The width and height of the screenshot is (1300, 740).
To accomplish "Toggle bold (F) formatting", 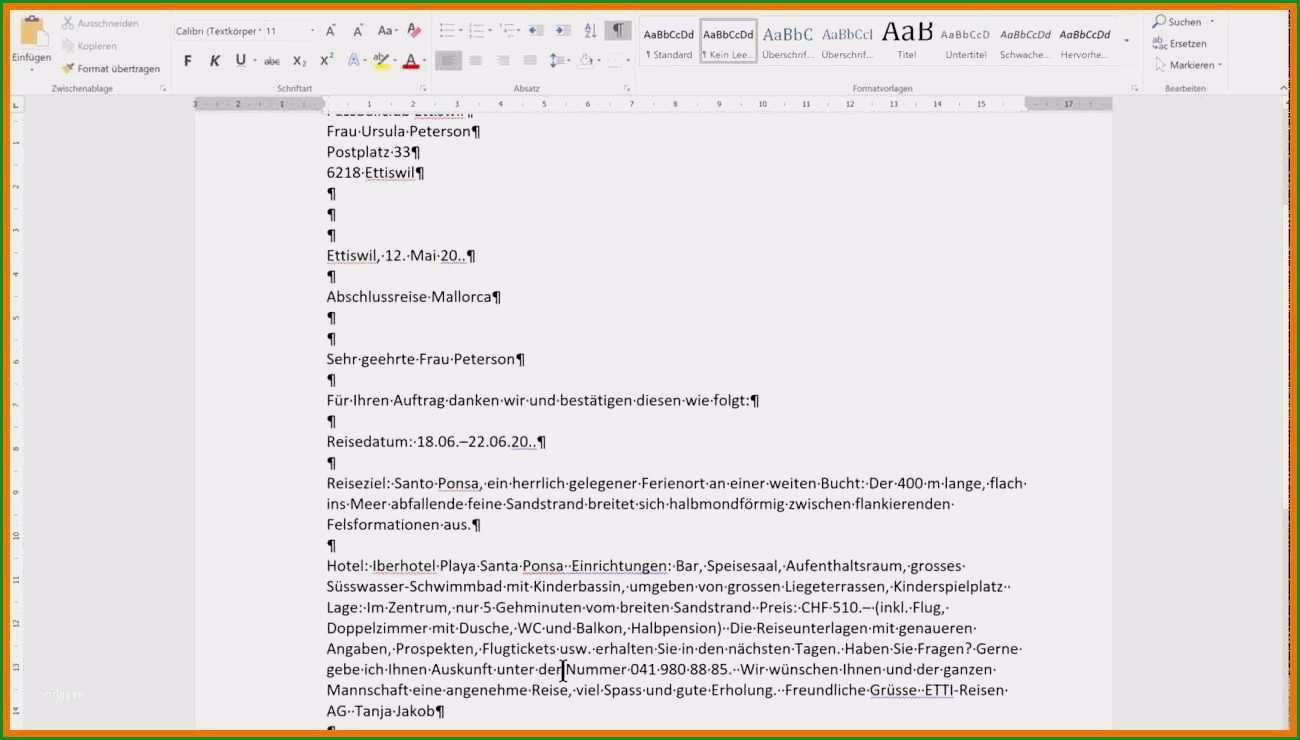I will (x=188, y=61).
